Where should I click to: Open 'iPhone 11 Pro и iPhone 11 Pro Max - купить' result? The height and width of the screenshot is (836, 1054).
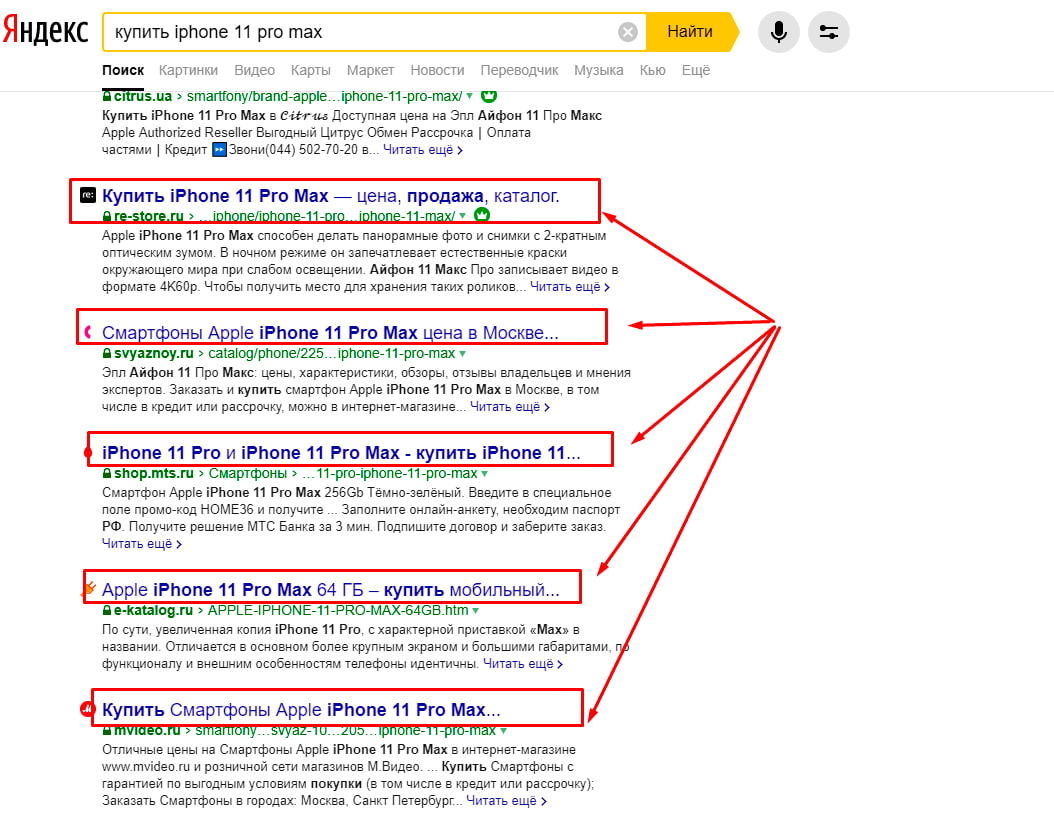341,453
